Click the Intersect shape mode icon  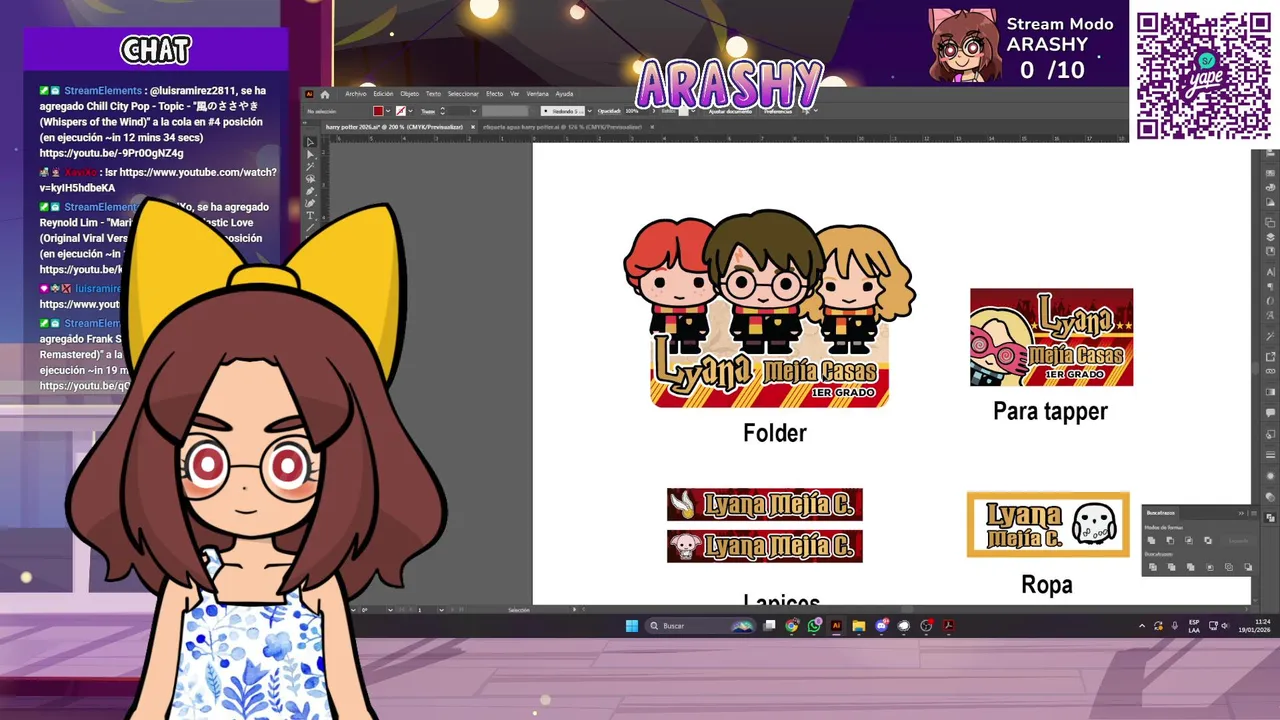pyautogui.click(x=1189, y=540)
